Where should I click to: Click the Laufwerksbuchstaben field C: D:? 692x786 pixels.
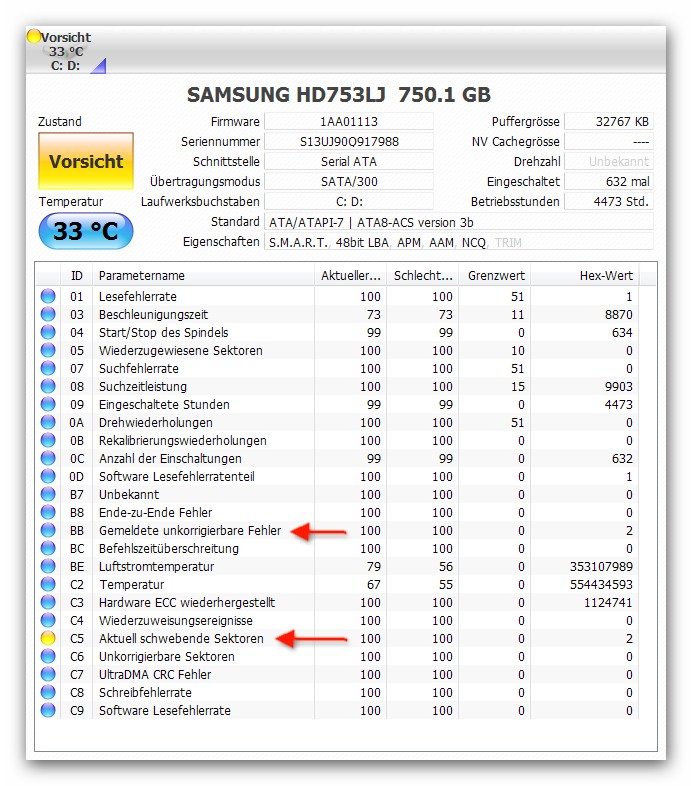tap(349, 202)
